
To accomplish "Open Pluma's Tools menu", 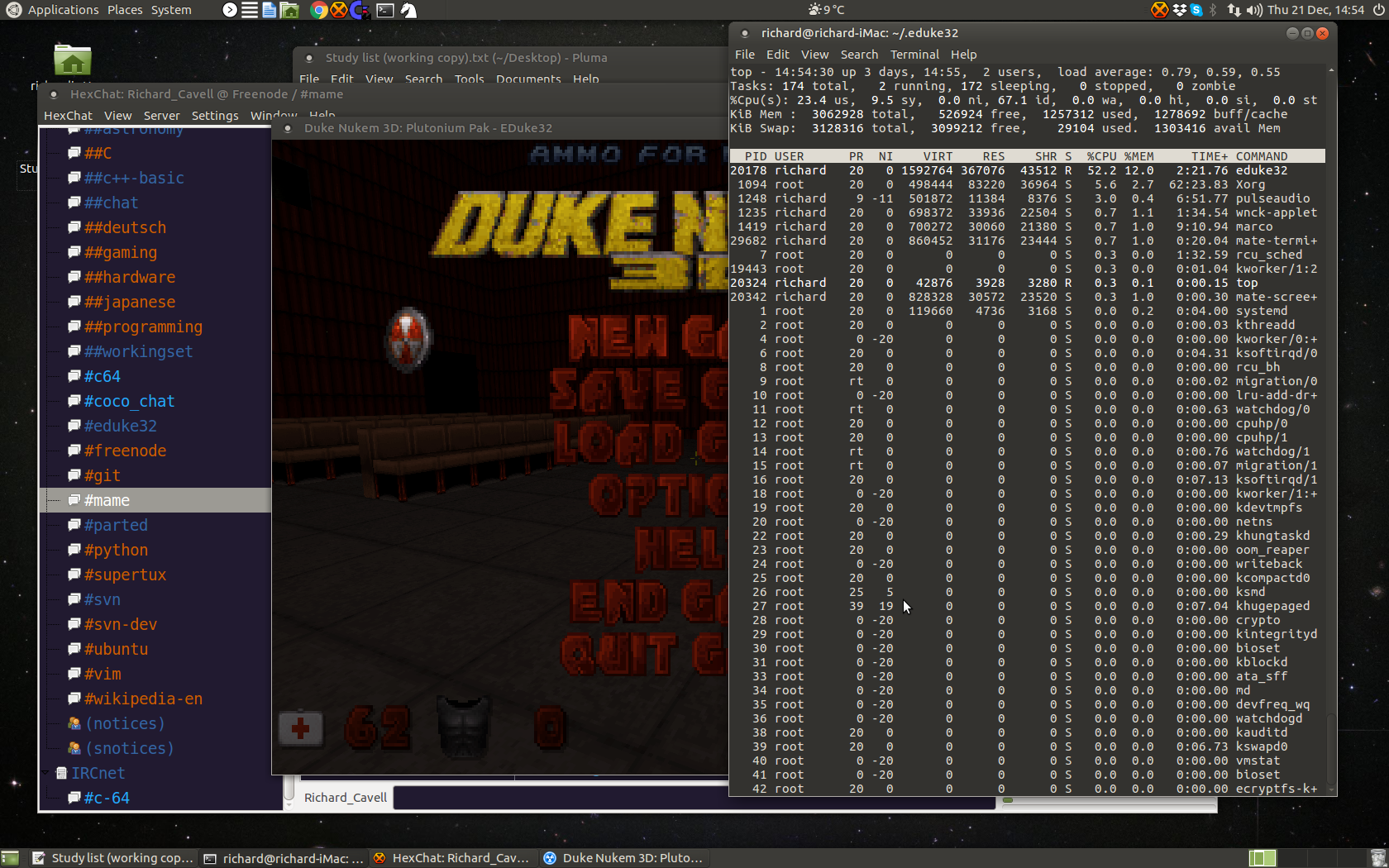I will (469, 79).
